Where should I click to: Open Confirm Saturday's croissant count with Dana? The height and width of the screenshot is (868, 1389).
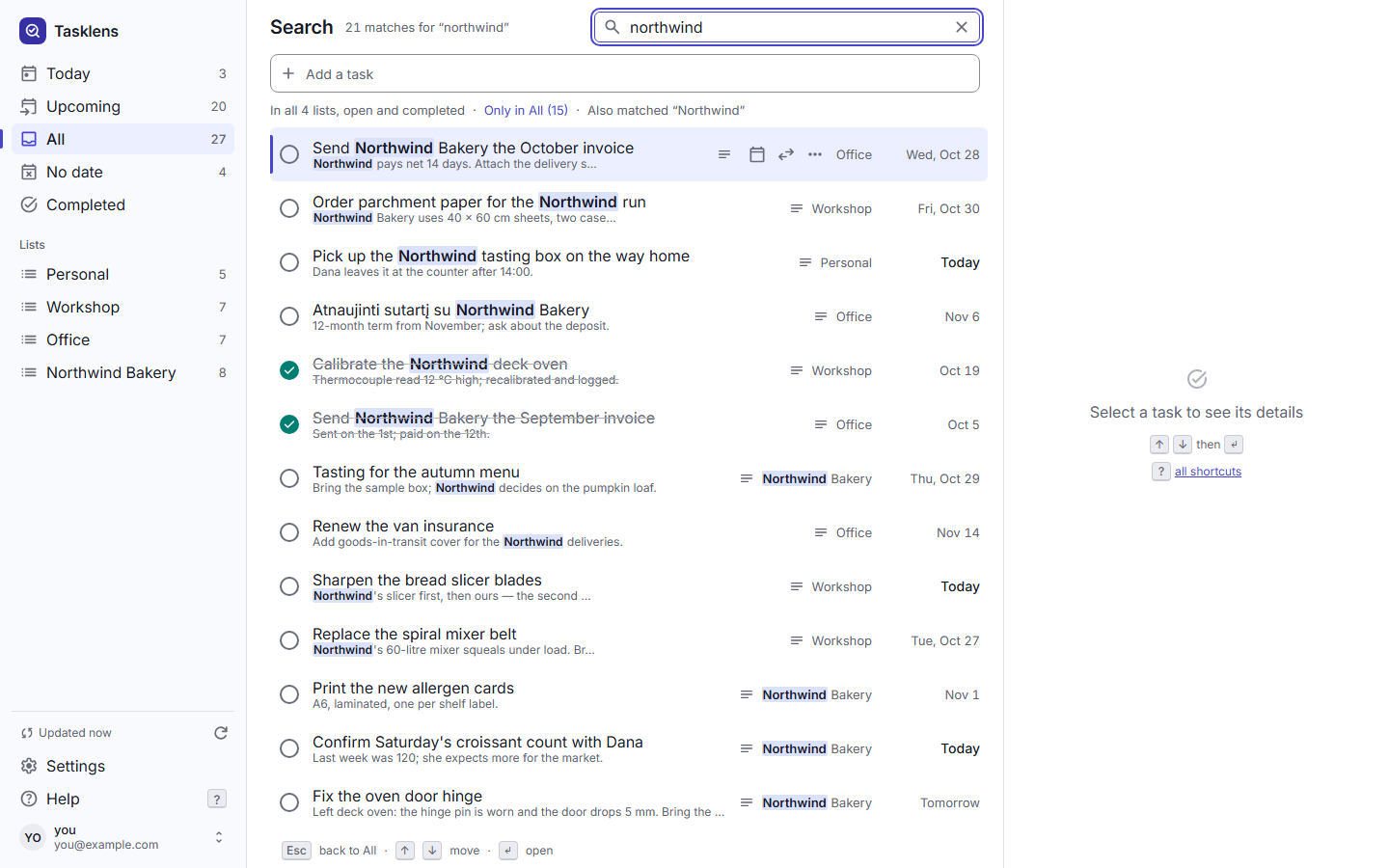point(629,748)
